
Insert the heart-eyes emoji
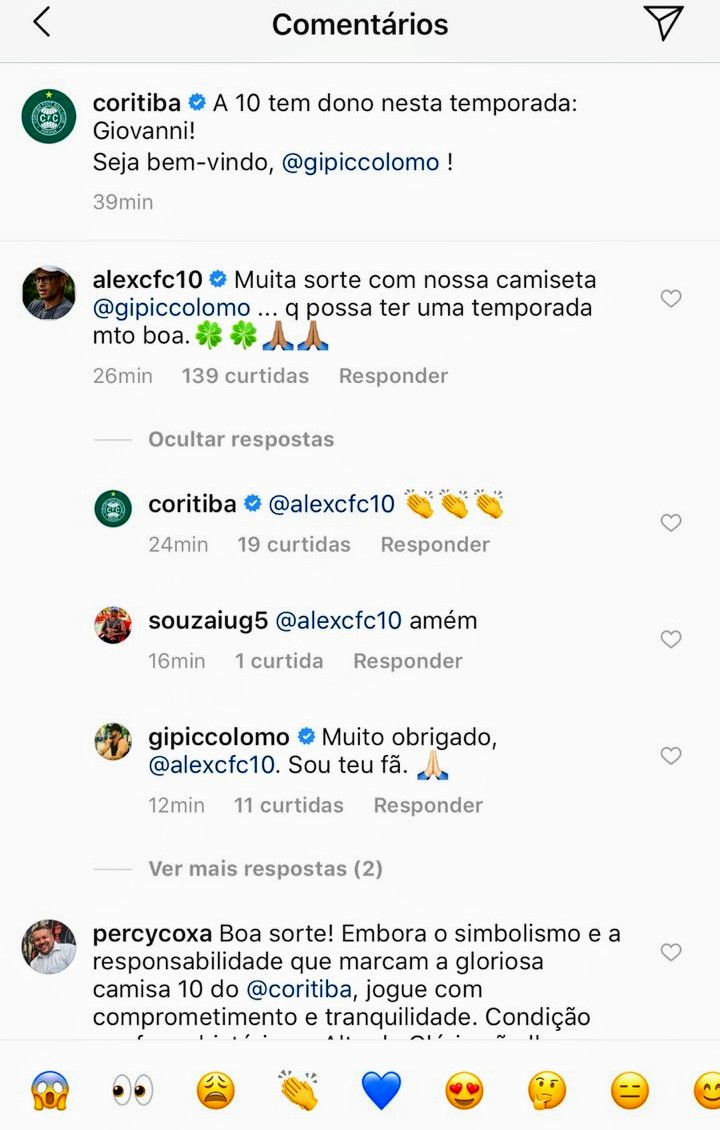464,1090
